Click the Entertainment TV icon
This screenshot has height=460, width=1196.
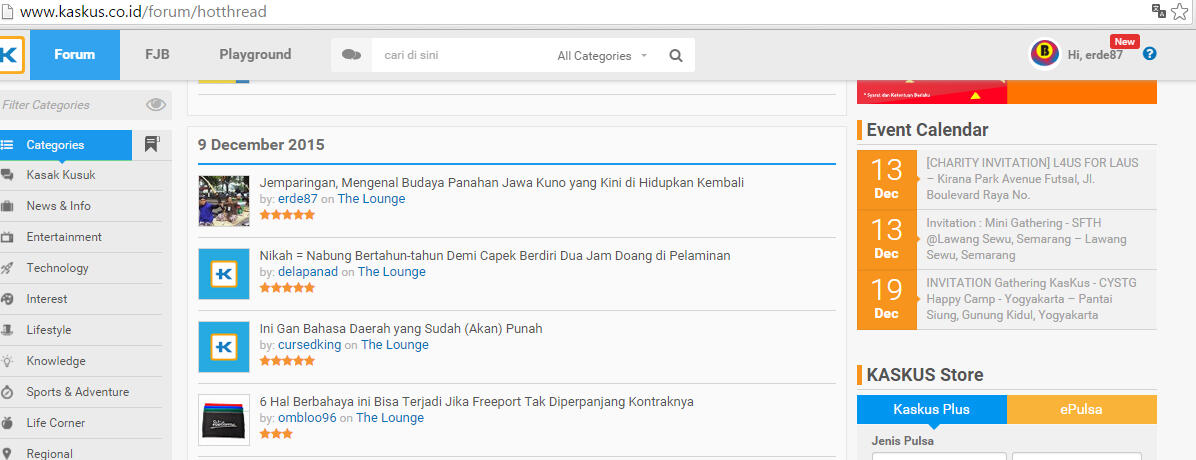tap(7, 237)
